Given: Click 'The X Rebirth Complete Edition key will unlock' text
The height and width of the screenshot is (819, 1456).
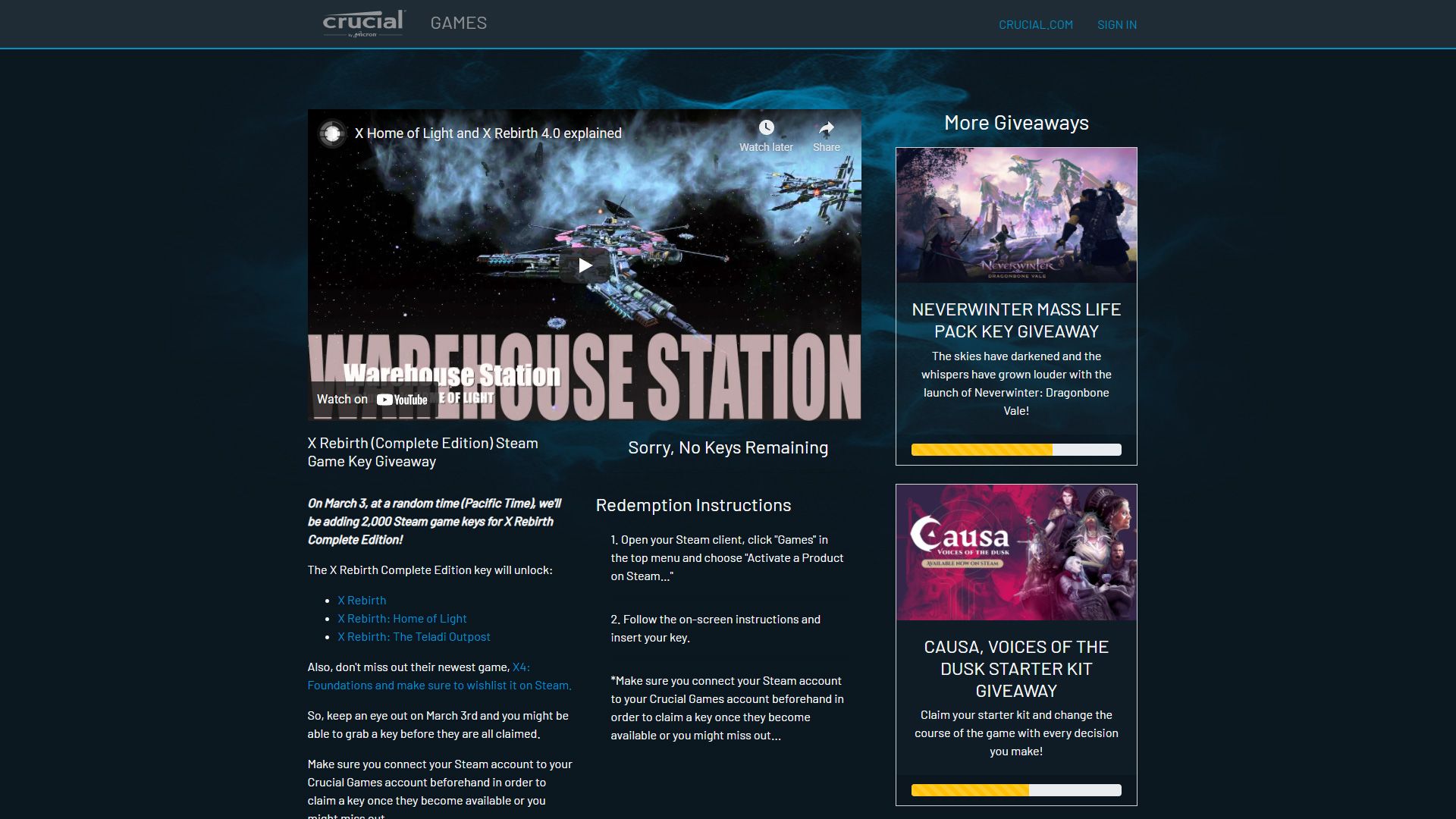Looking at the screenshot, I should (x=430, y=570).
